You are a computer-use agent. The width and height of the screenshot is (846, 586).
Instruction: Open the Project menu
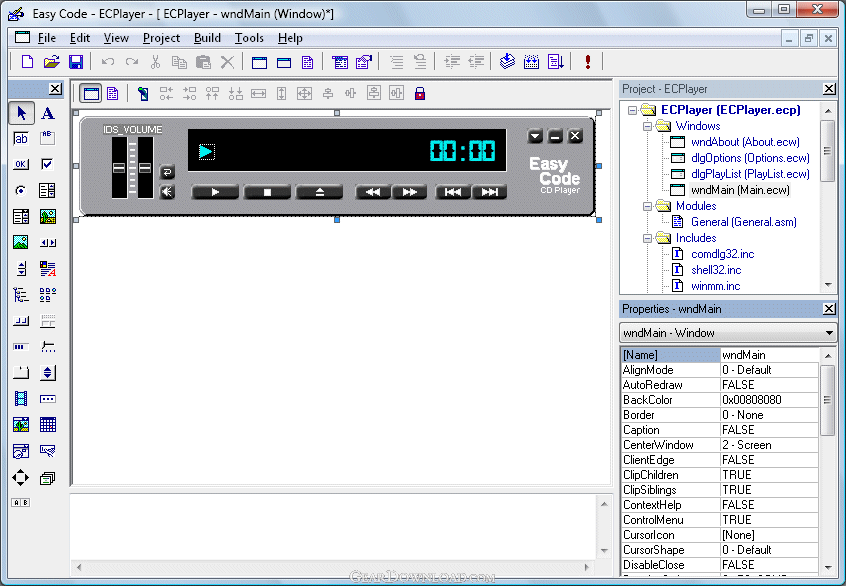[161, 38]
